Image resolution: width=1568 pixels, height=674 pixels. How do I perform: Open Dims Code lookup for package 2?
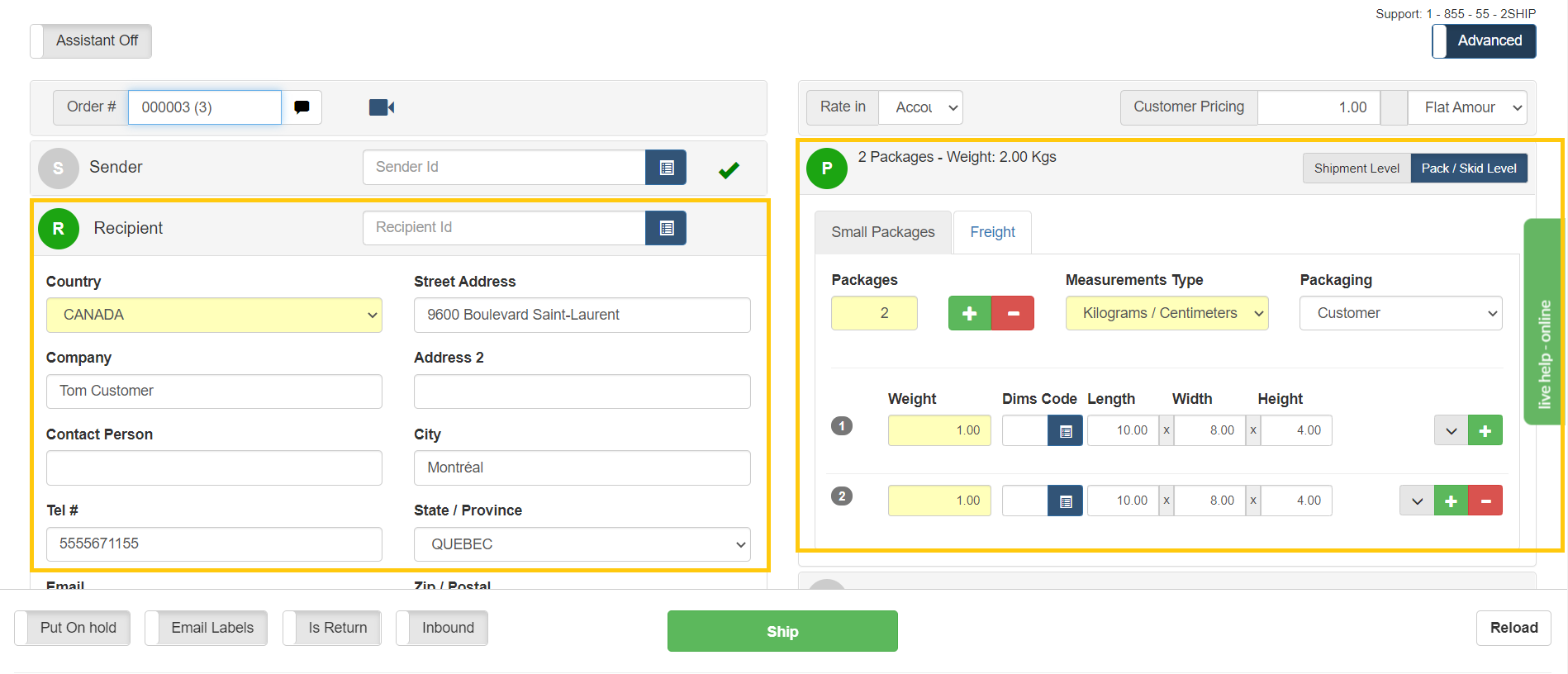(1065, 501)
